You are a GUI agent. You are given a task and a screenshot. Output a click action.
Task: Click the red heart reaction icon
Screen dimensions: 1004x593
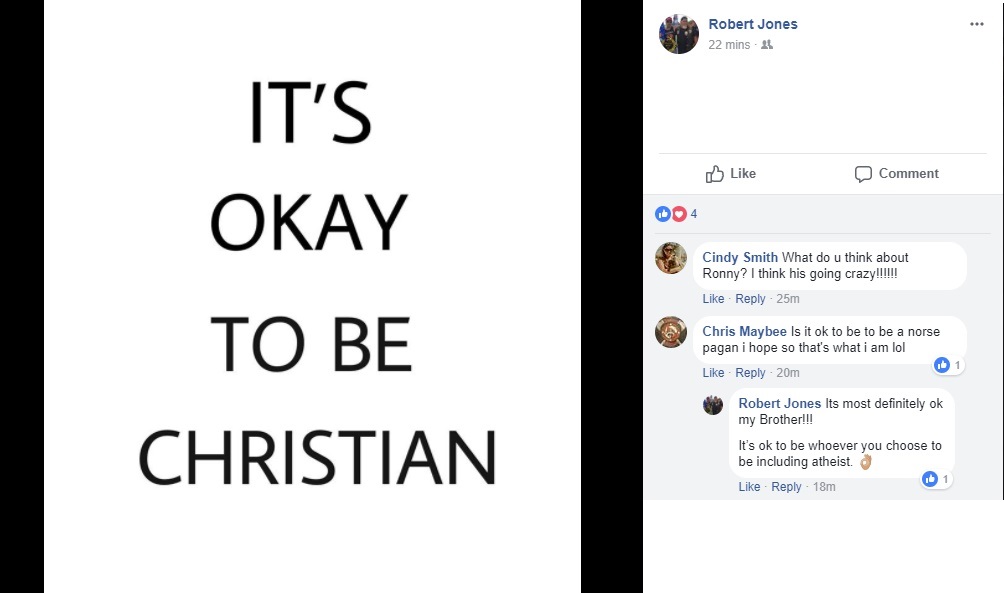(678, 214)
